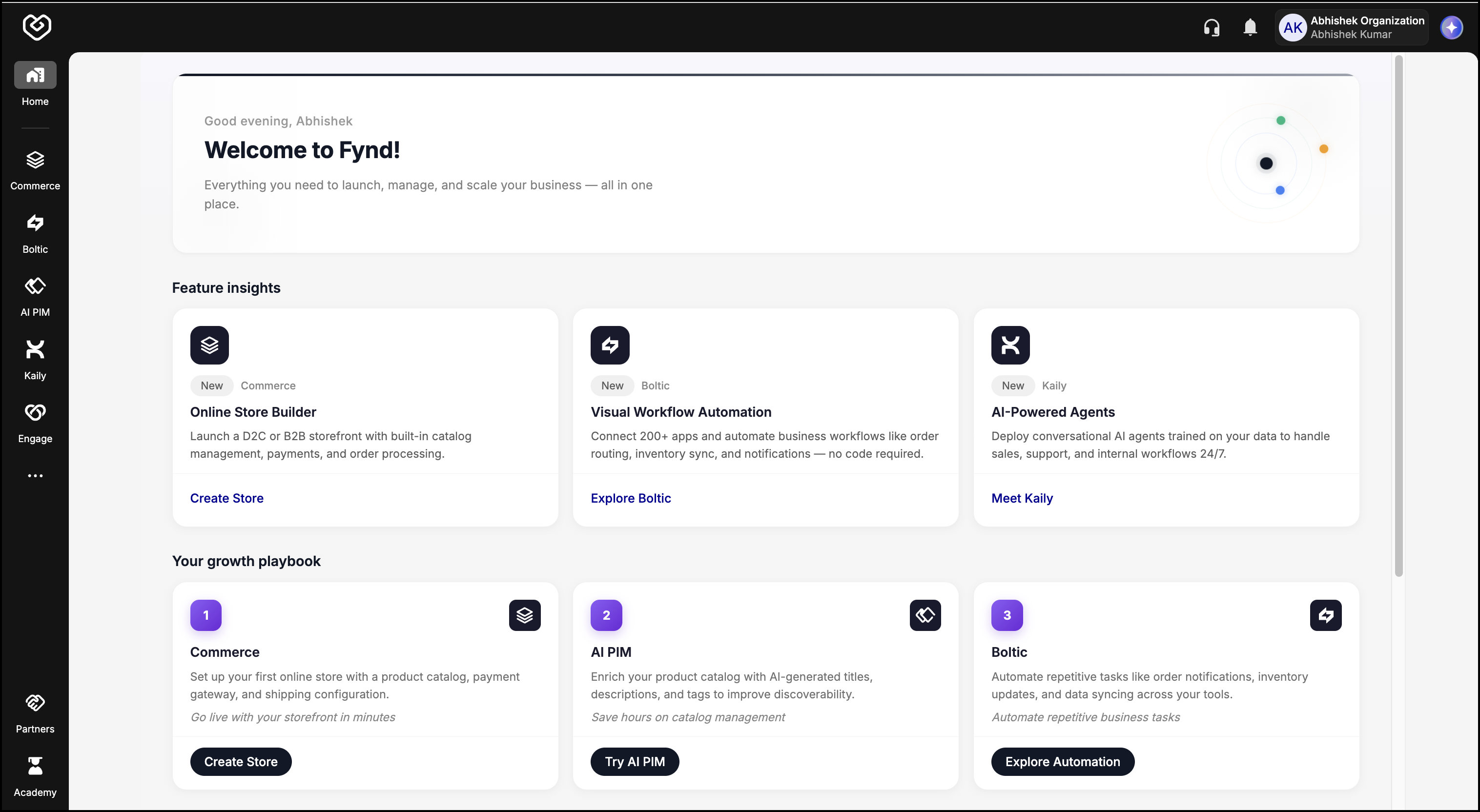This screenshot has width=1480, height=812.
Task: Click the Feature insights heading
Action: click(226, 288)
